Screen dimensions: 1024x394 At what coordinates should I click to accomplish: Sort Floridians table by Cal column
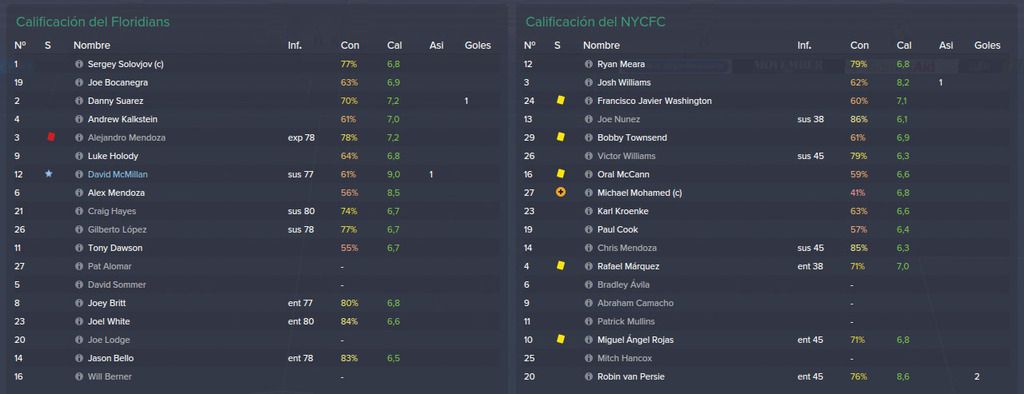394,45
